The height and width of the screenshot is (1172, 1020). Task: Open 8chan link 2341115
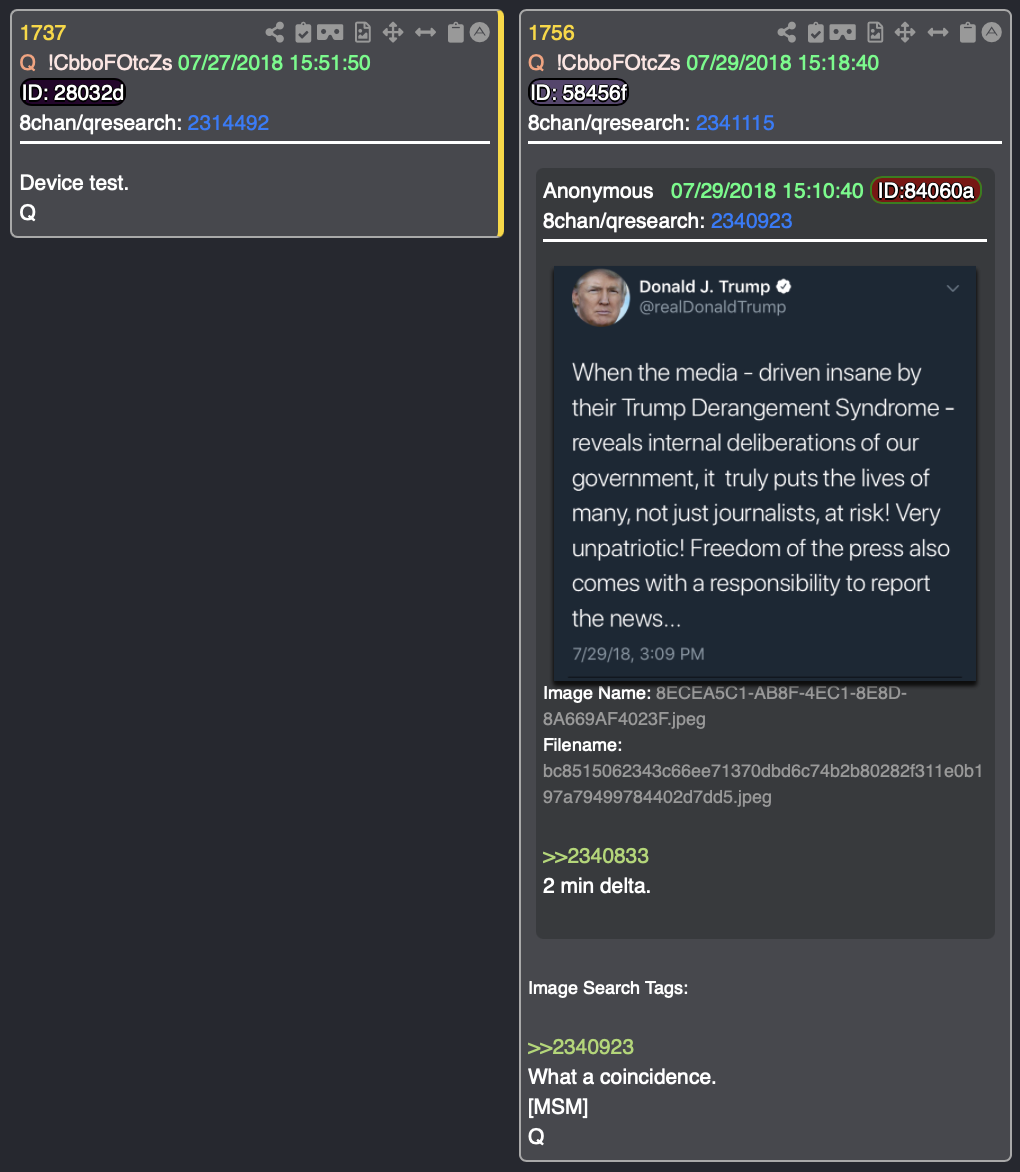click(x=735, y=123)
